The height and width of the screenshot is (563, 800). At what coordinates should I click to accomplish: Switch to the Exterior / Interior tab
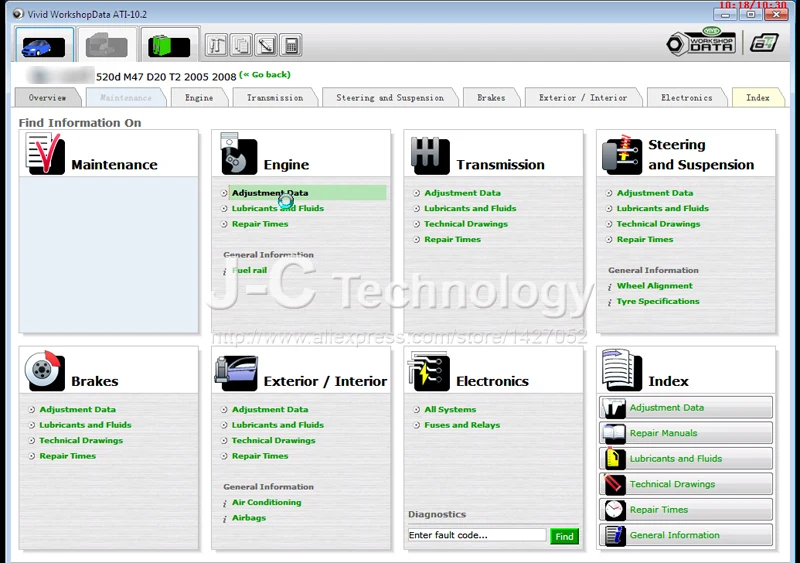tap(583, 97)
